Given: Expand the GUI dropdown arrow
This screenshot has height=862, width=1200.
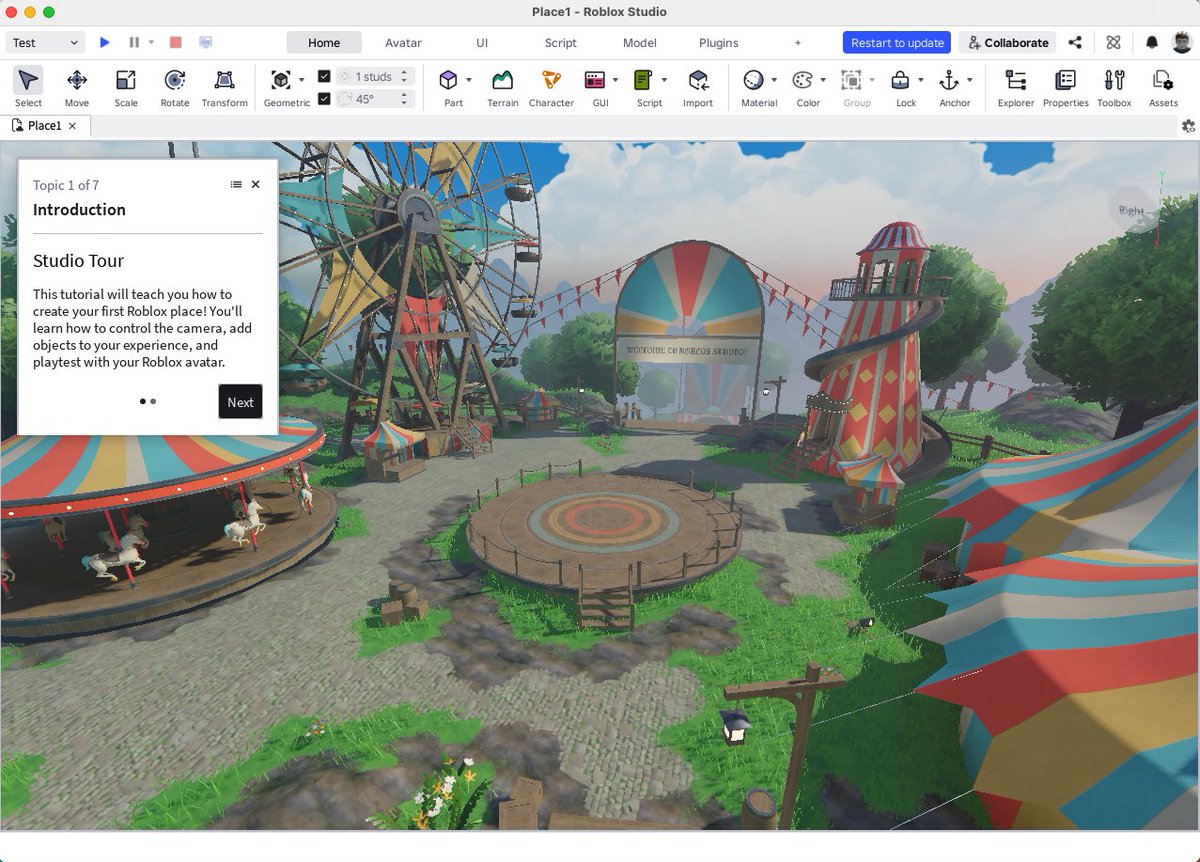Looking at the screenshot, I should click(x=615, y=80).
